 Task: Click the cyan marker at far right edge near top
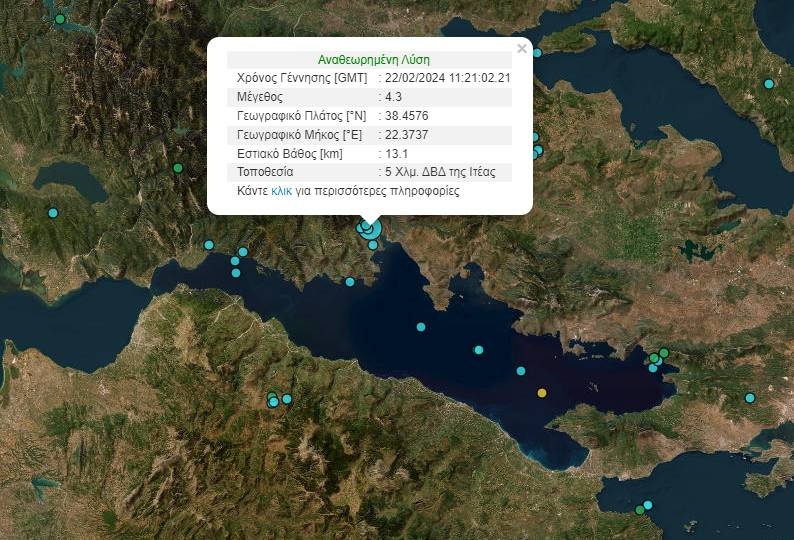(x=768, y=84)
